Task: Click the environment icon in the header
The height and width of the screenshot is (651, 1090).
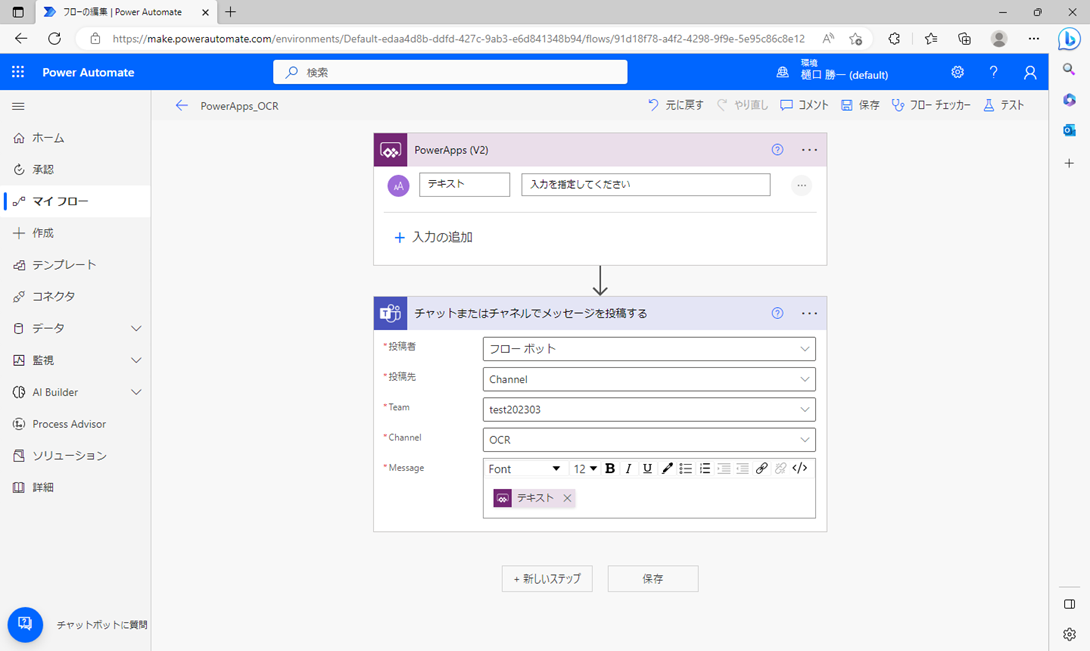Action: pyautogui.click(x=783, y=72)
